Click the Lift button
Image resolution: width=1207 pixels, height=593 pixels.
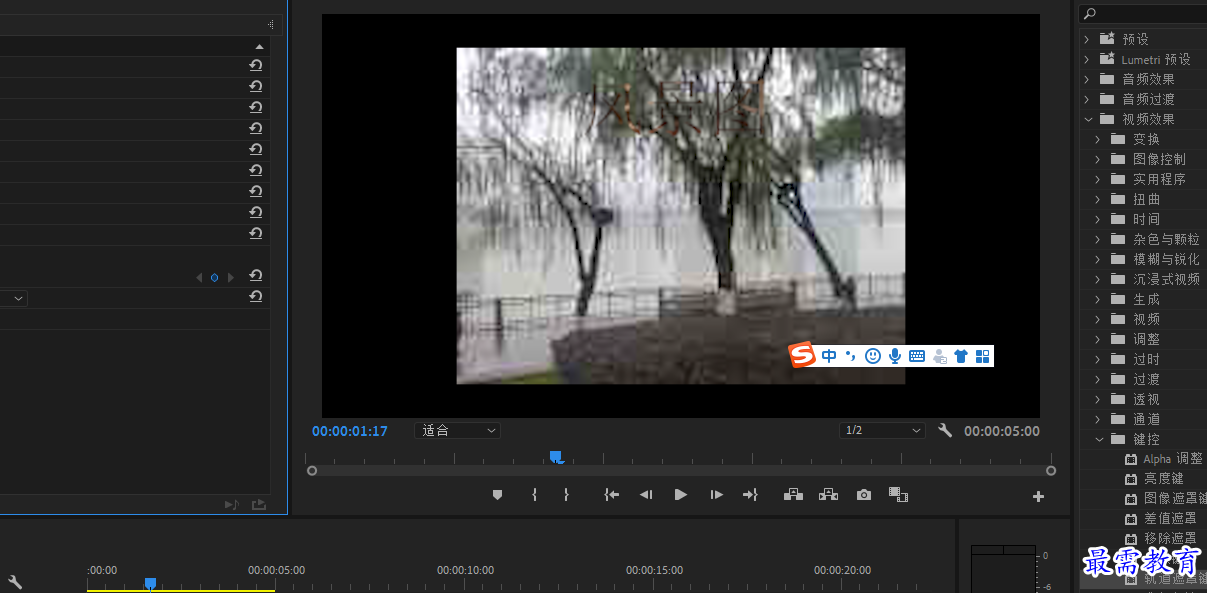click(x=793, y=494)
